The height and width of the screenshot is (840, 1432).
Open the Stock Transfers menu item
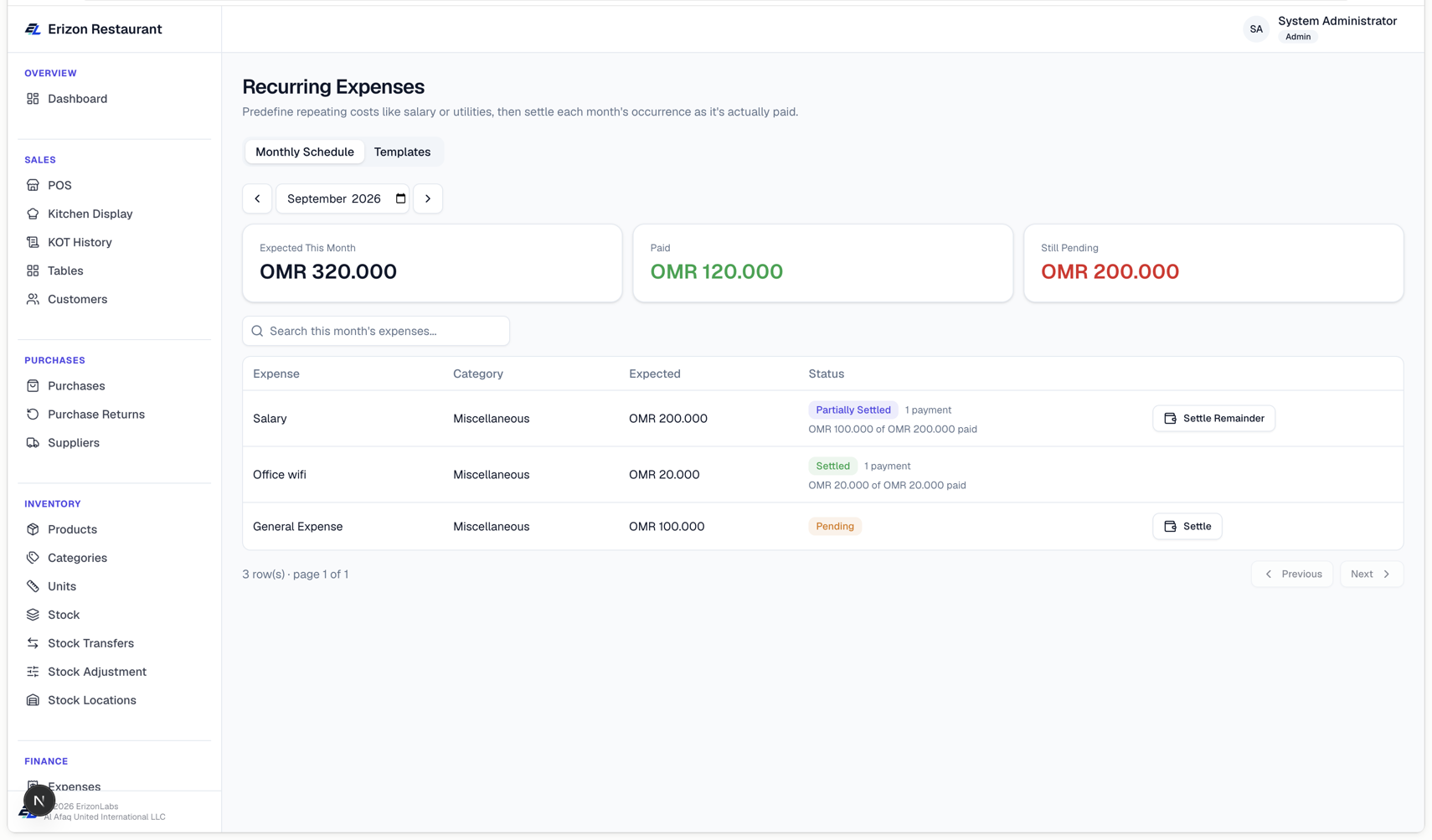[x=115, y=643]
